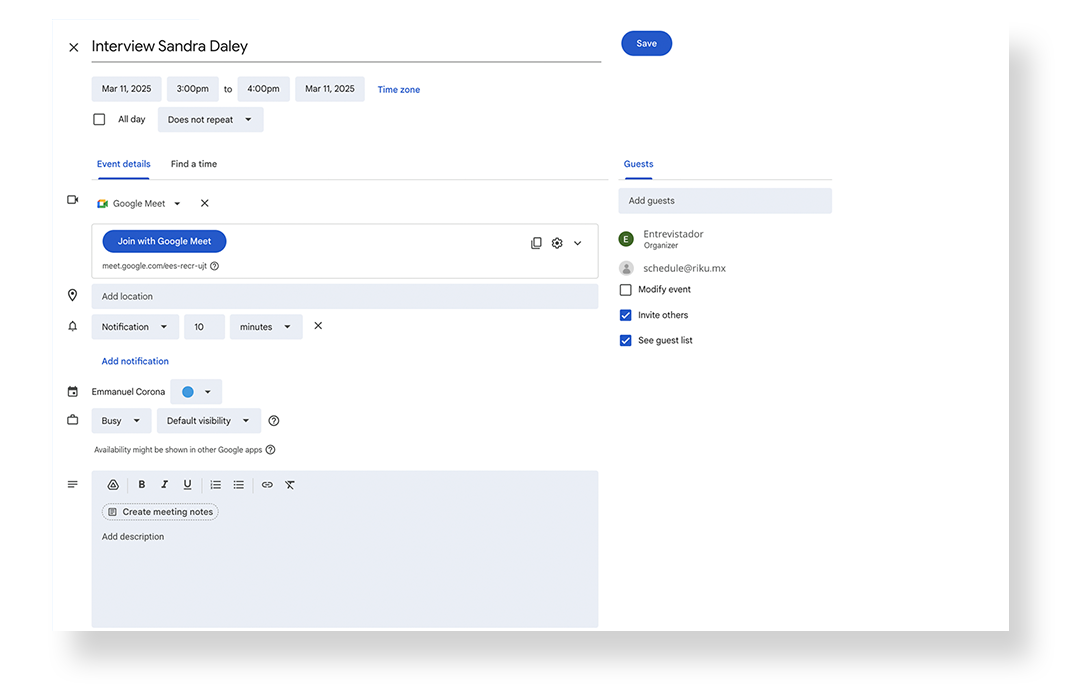Attach a Google Drive file
This screenshot has width=1080, height=698.
[x=113, y=485]
